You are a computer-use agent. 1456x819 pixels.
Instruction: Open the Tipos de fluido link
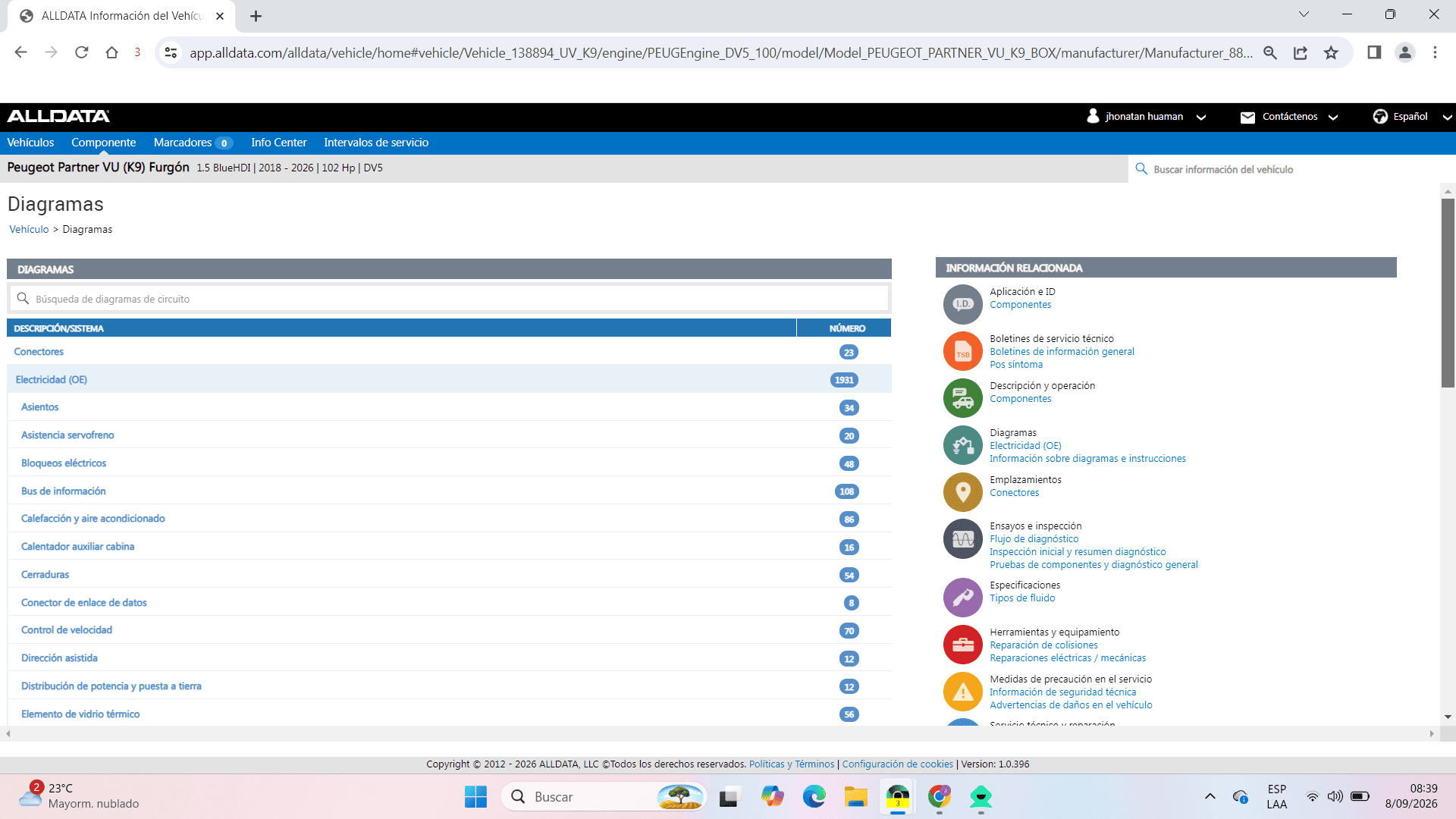coord(1022,598)
